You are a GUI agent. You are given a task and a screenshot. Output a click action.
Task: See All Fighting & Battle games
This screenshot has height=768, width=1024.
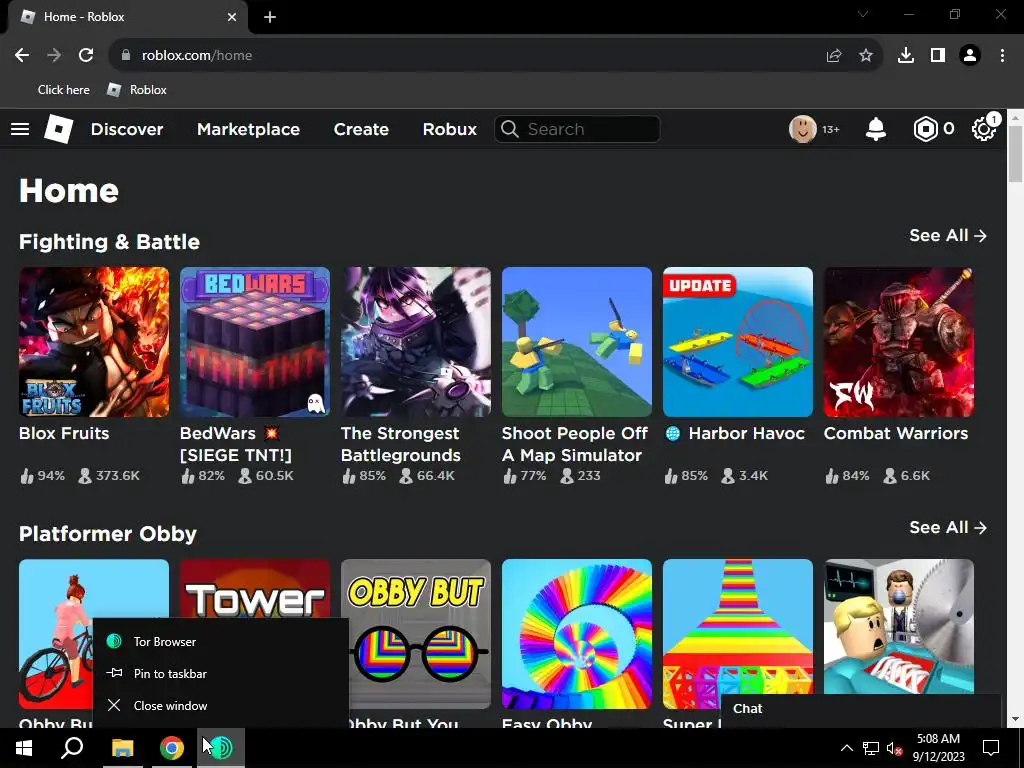coord(948,236)
